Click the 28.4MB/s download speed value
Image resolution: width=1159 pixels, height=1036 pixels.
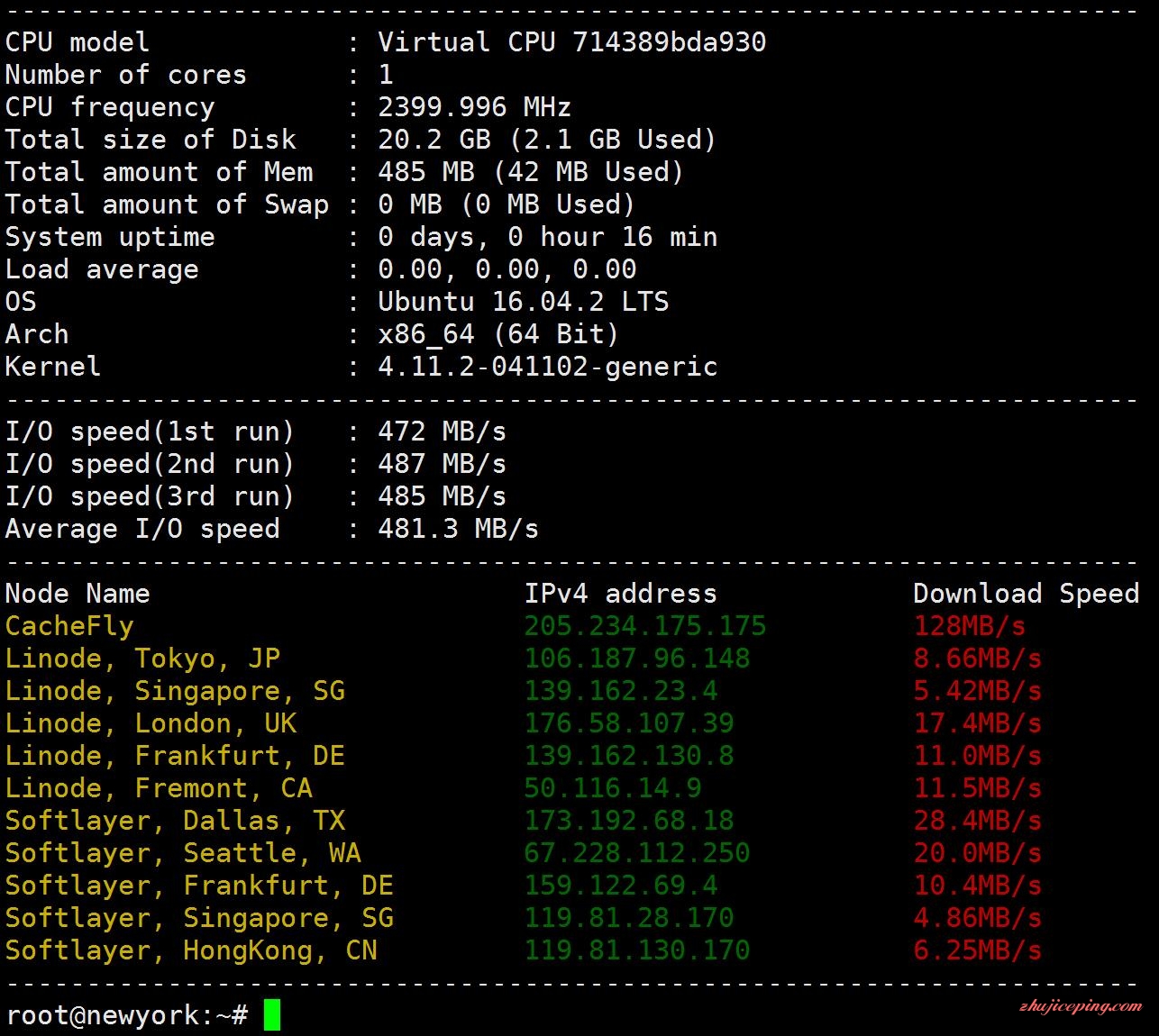tap(978, 821)
